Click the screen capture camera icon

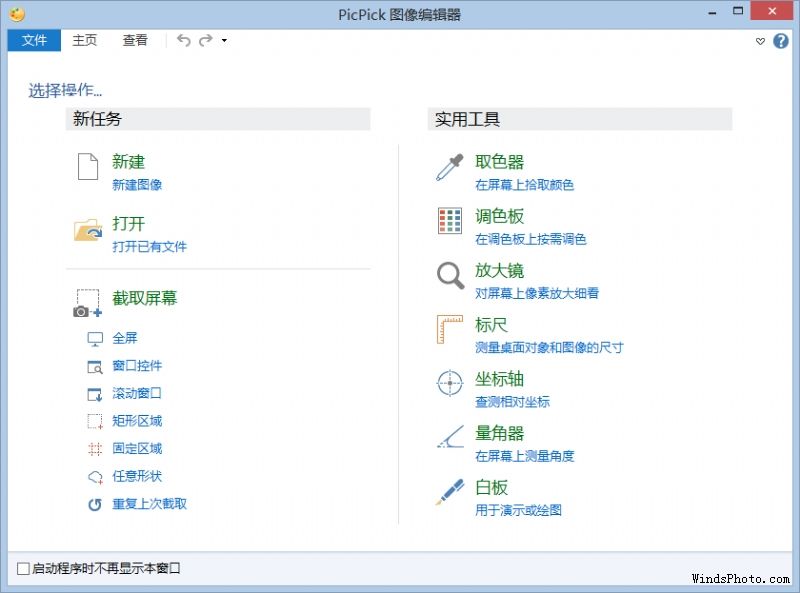(x=87, y=303)
